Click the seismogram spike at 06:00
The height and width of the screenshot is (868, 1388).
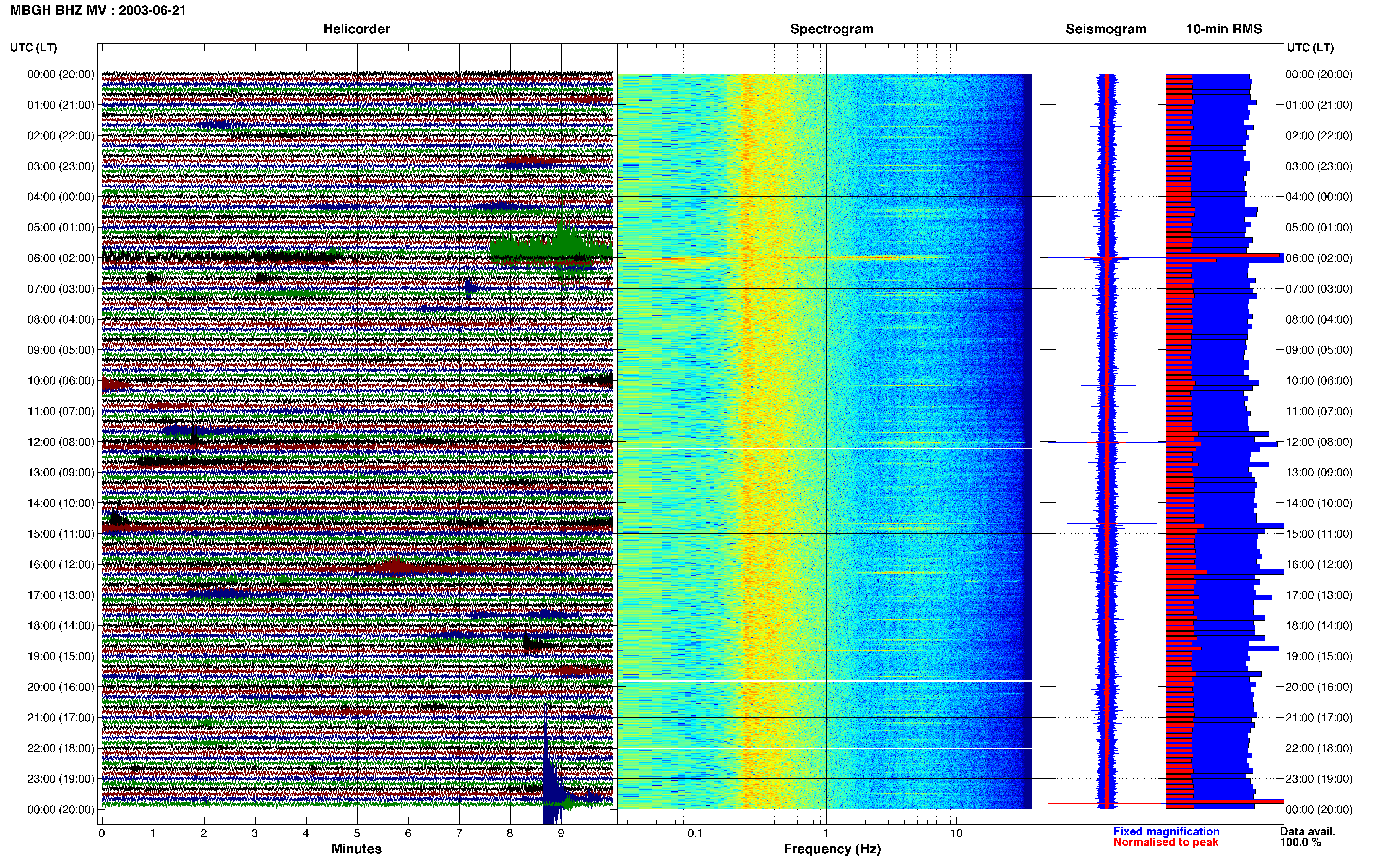point(1107,258)
